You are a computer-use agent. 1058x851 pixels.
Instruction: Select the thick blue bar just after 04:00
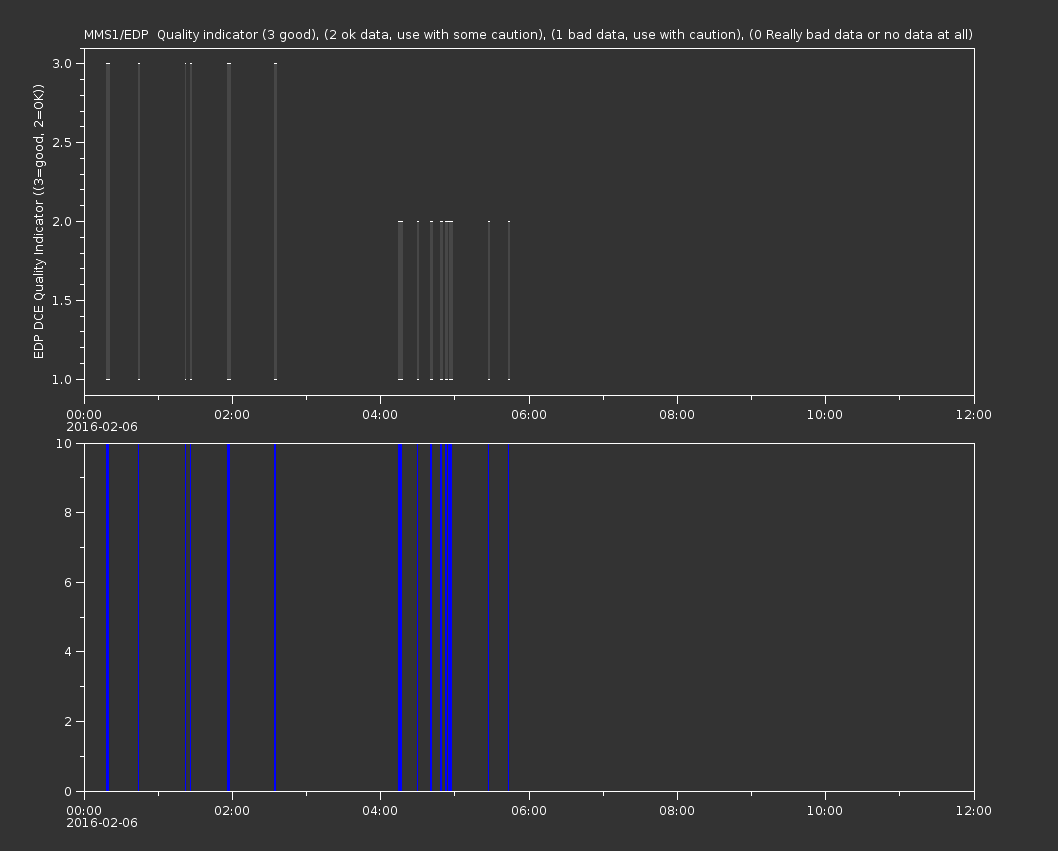pyautogui.click(x=400, y=617)
